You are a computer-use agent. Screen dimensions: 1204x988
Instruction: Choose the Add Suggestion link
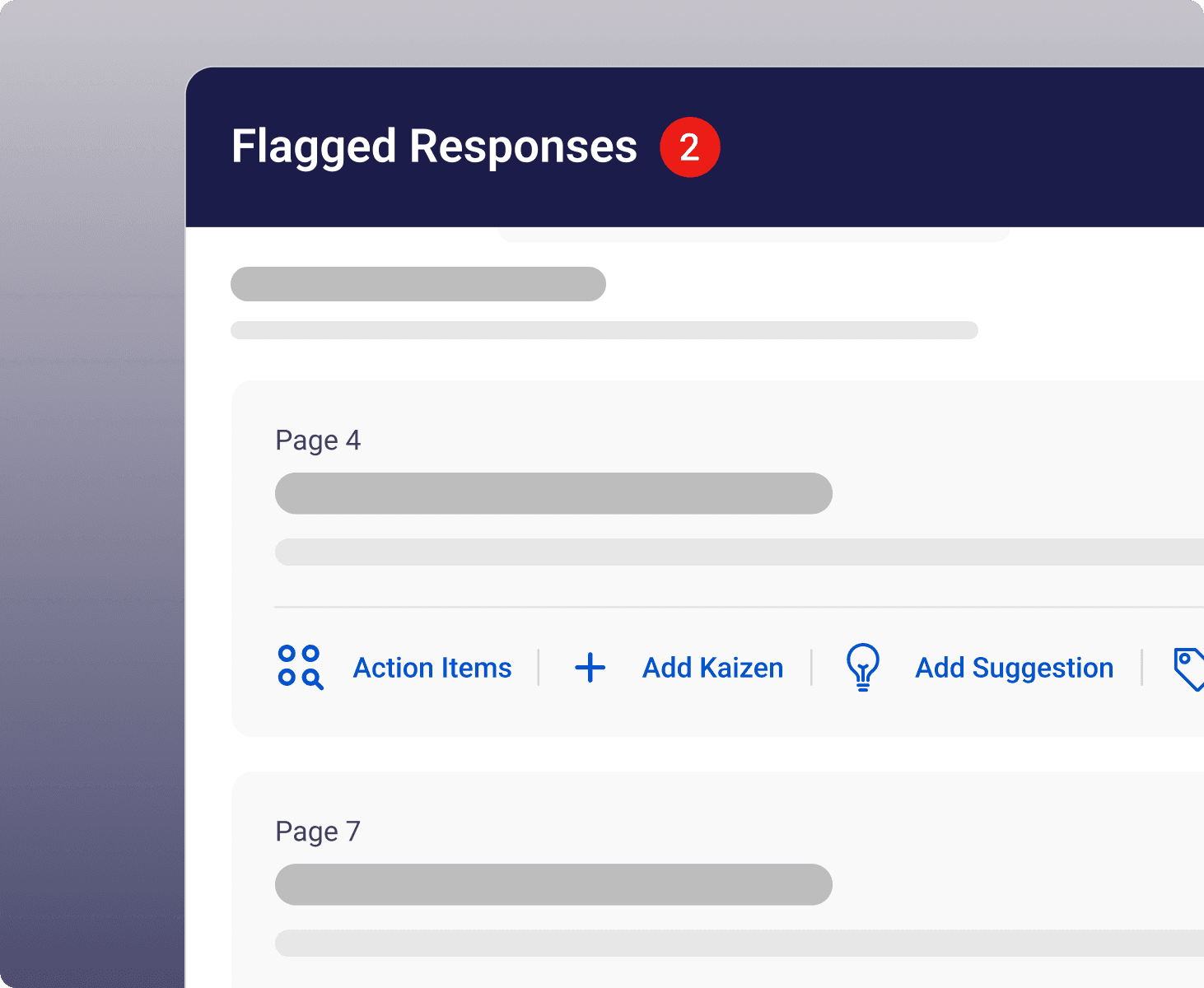point(1014,668)
